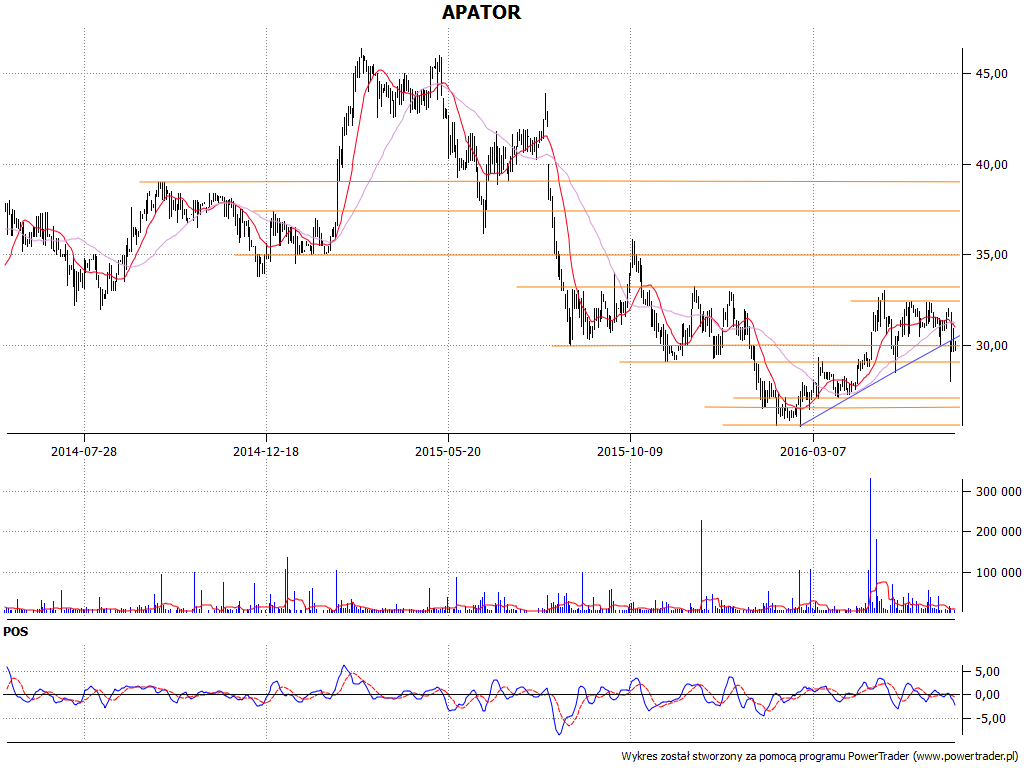The height and width of the screenshot is (768, 1024).
Task: Click the APATOR chart title
Action: (481, 12)
